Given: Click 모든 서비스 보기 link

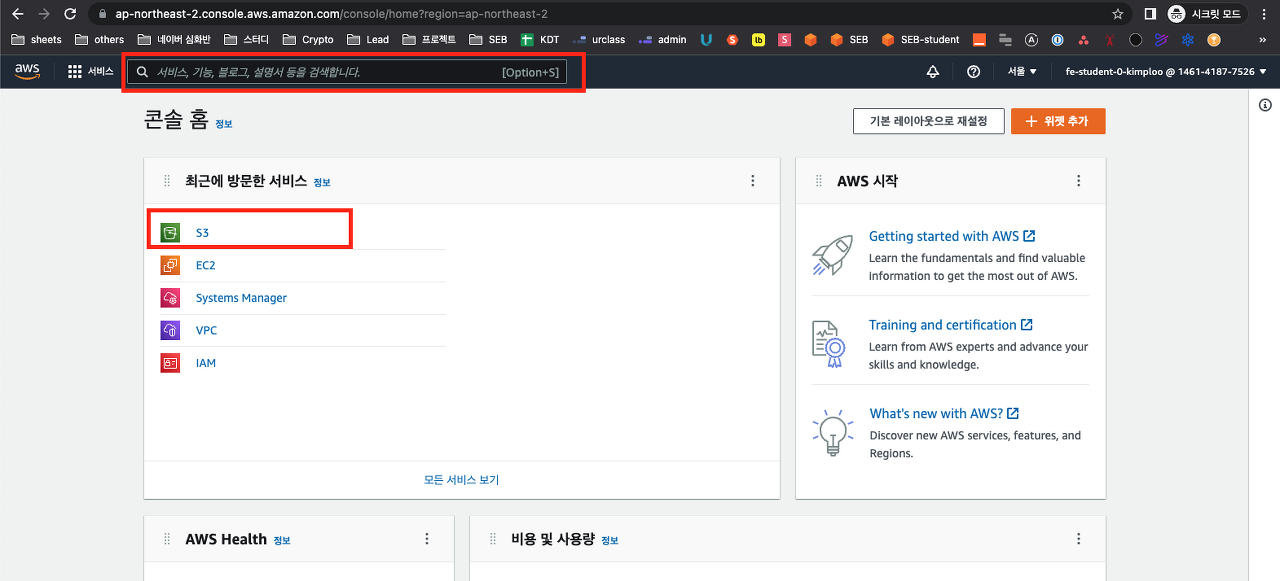Looking at the screenshot, I should pyautogui.click(x=461, y=480).
